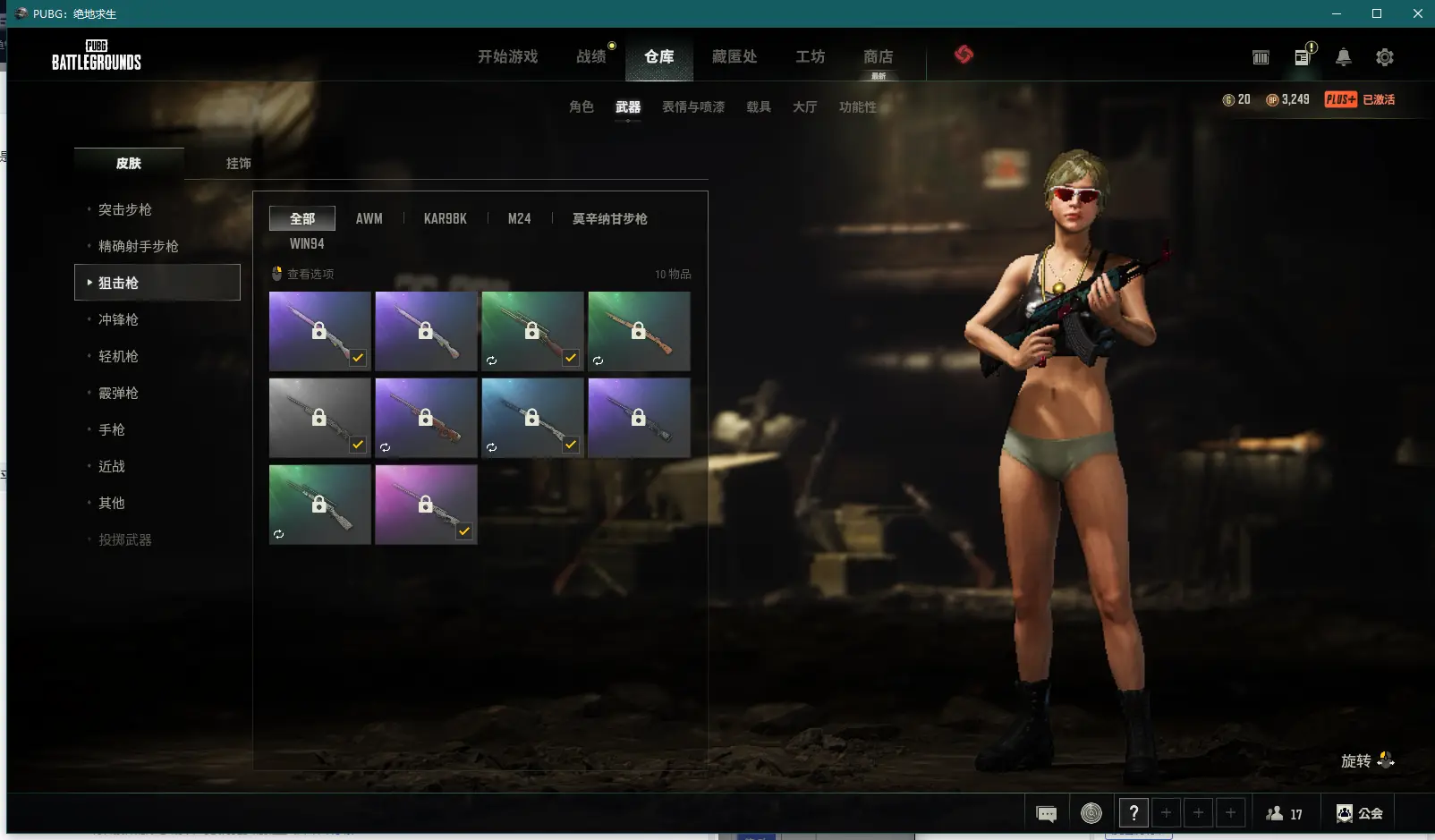Open the 商店 store tab
The height and width of the screenshot is (840, 1435).
click(879, 56)
